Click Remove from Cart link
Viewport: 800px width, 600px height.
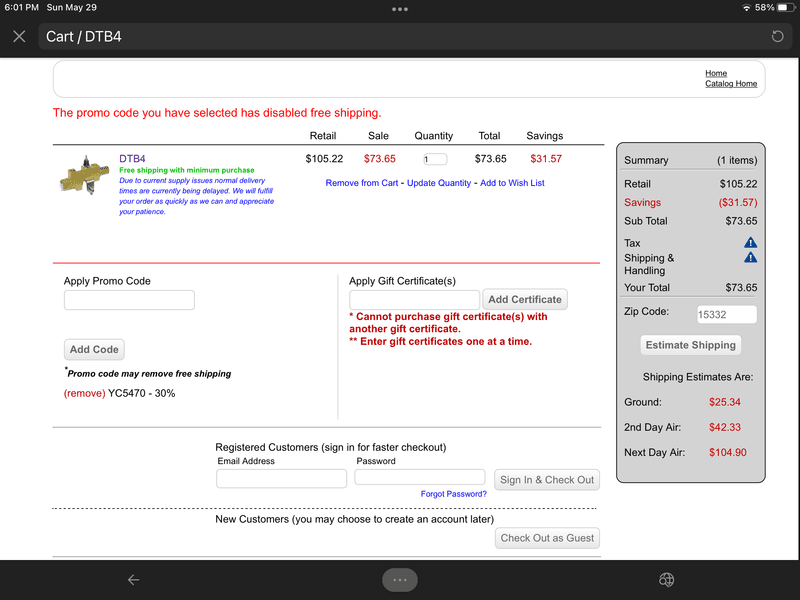click(361, 183)
